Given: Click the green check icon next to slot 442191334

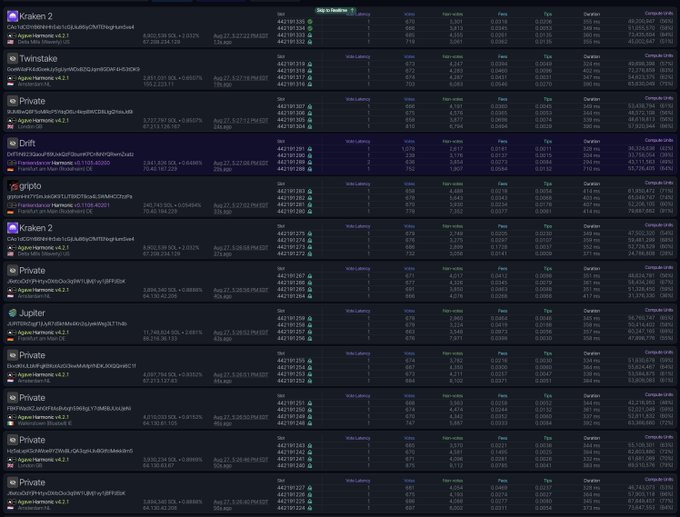Looking at the screenshot, I should click(310, 28).
